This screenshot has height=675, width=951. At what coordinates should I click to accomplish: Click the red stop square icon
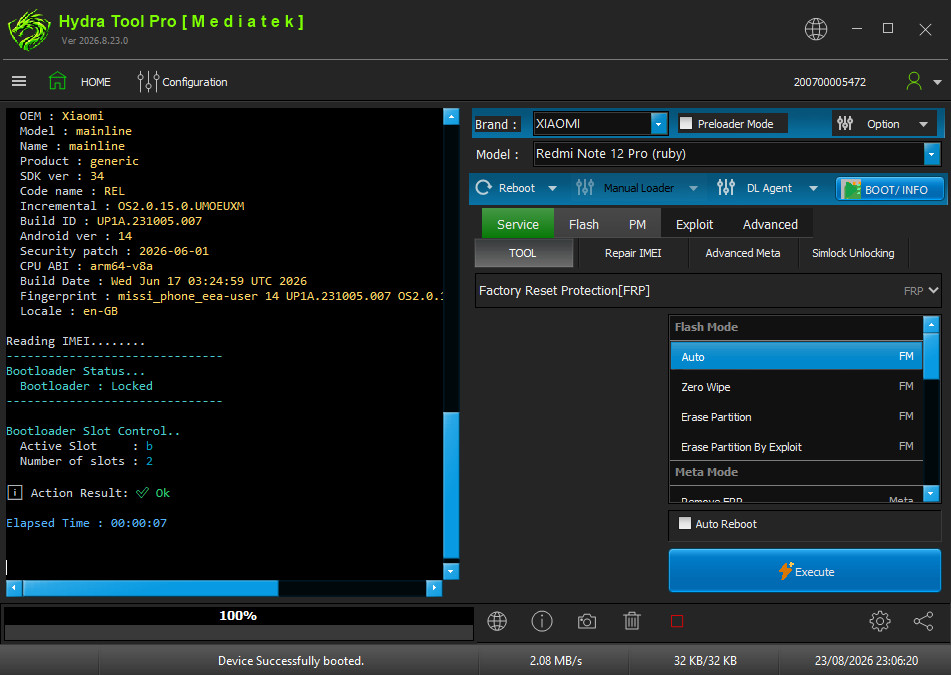point(677,621)
